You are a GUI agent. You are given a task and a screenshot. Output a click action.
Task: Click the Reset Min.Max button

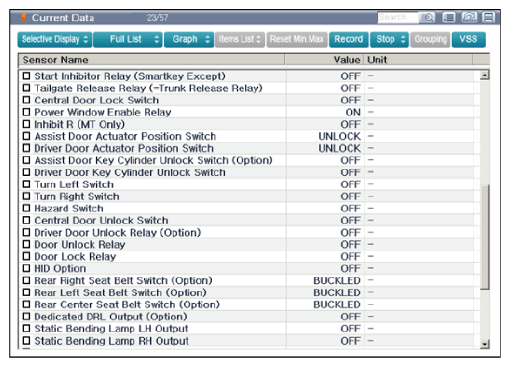pos(297,39)
